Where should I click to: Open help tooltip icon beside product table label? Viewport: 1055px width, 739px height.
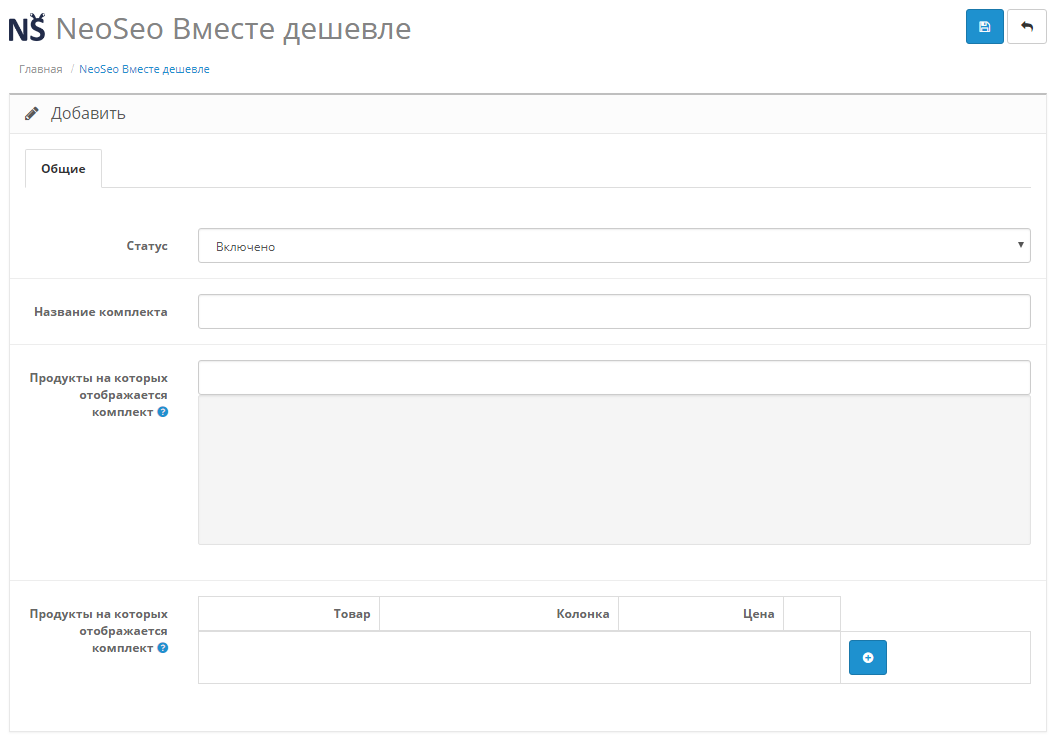tap(163, 648)
